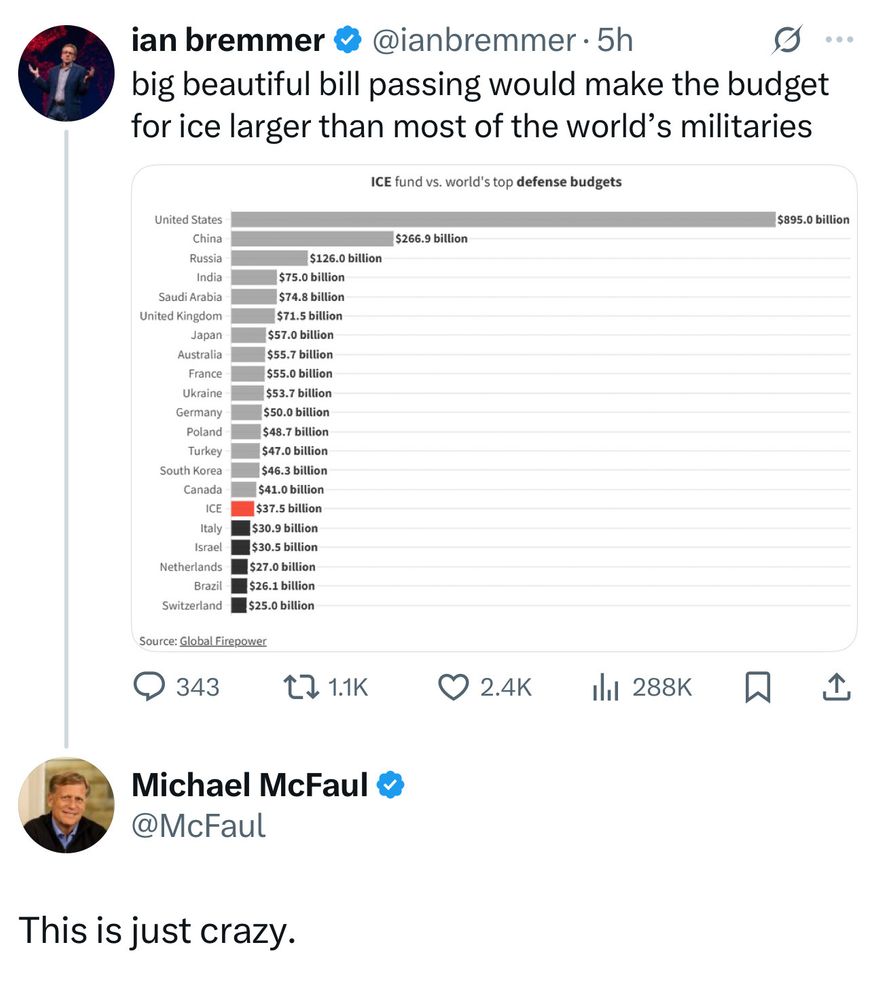The height and width of the screenshot is (1000, 876).
Task: Open @McFaul's profile handle
Action: (x=198, y=825)
